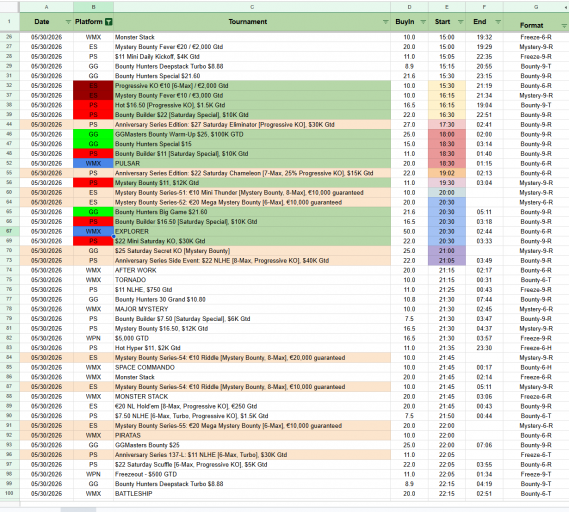This screenshot has height=512, width=569.
Task: Click the Freeze-6-H format cell for Hot Hyper
Action: coord(536,348)
